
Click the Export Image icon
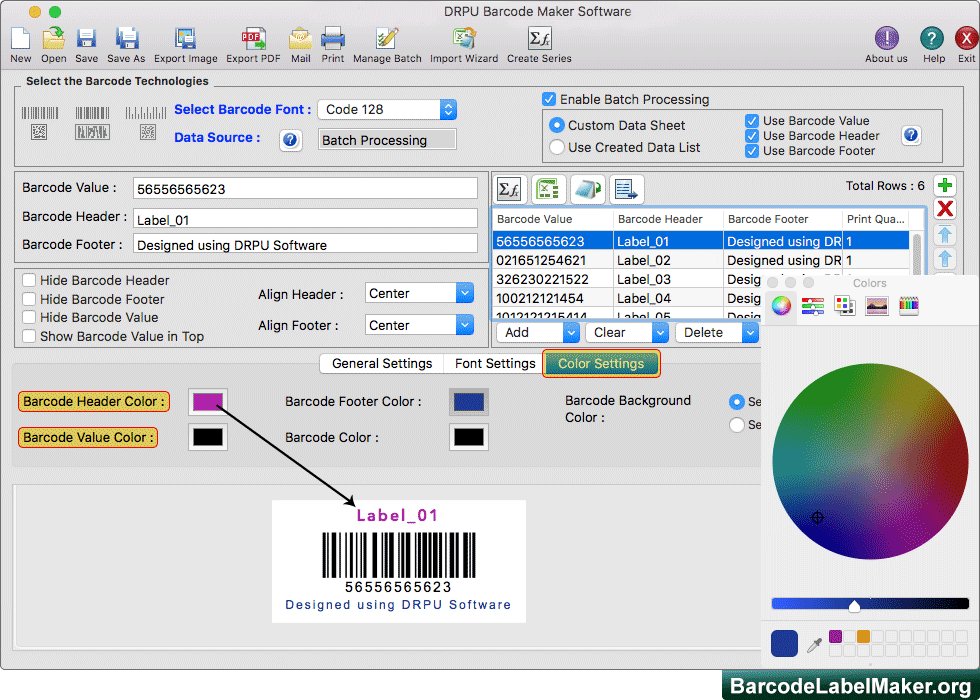tap(186, 39)
